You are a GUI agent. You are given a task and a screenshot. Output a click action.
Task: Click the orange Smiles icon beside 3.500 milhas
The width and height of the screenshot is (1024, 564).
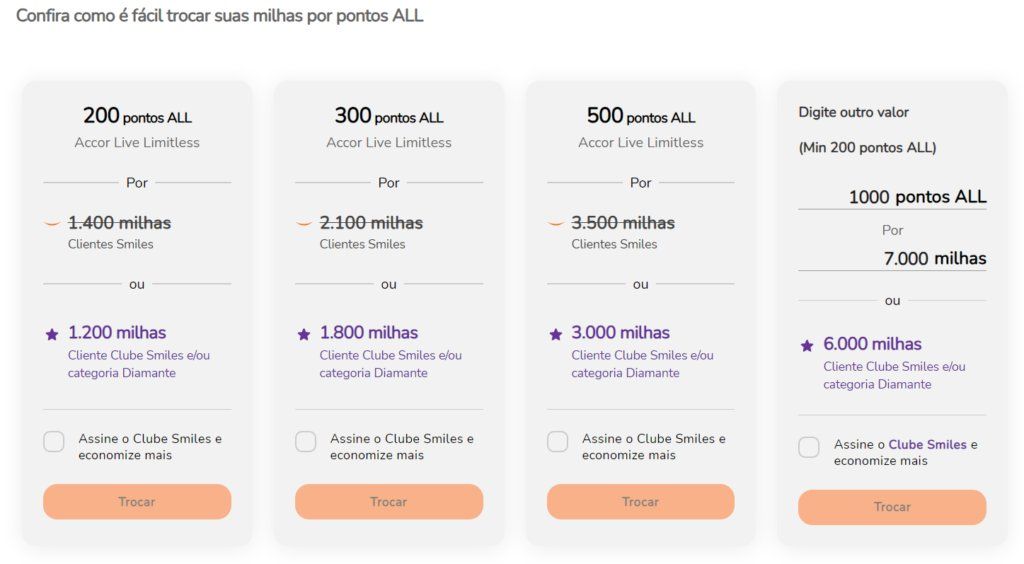tap(556, 223)
